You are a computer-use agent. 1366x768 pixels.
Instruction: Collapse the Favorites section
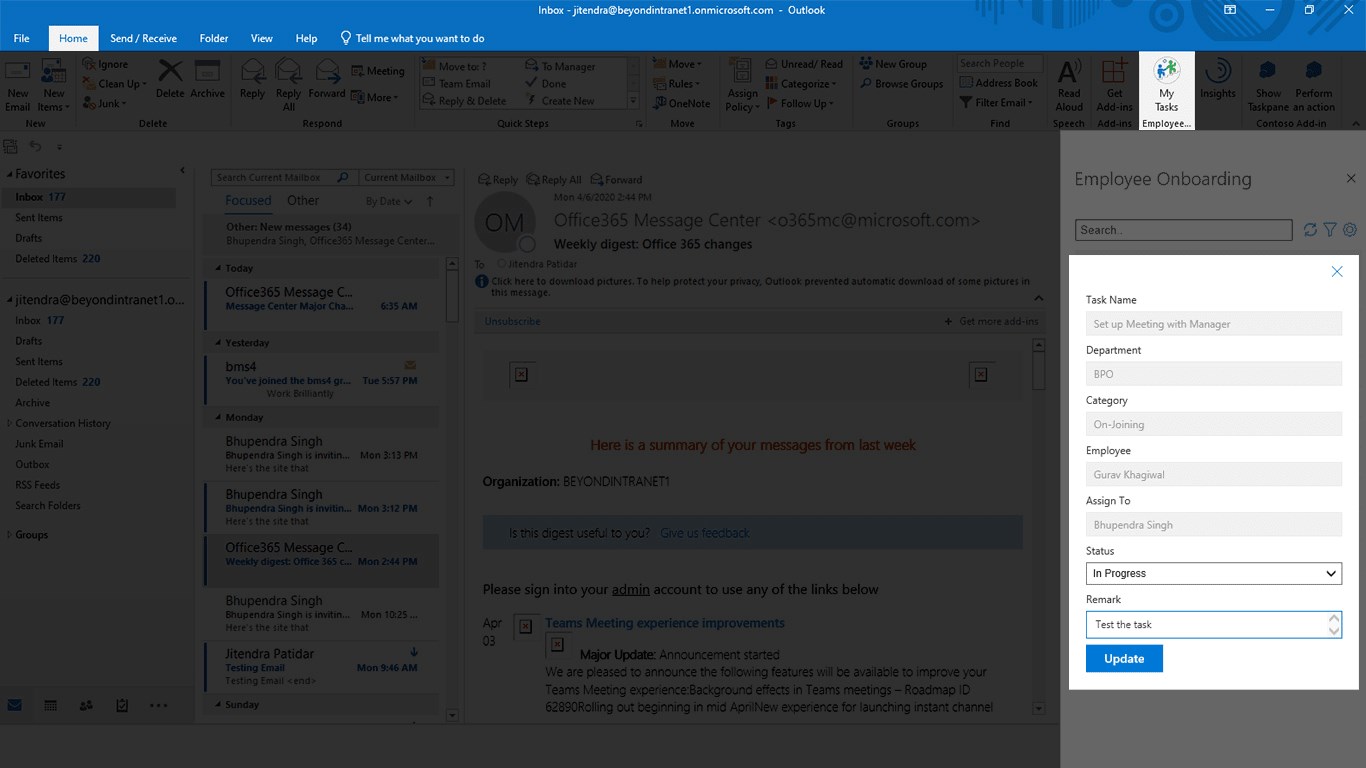[x=9, y=174]
